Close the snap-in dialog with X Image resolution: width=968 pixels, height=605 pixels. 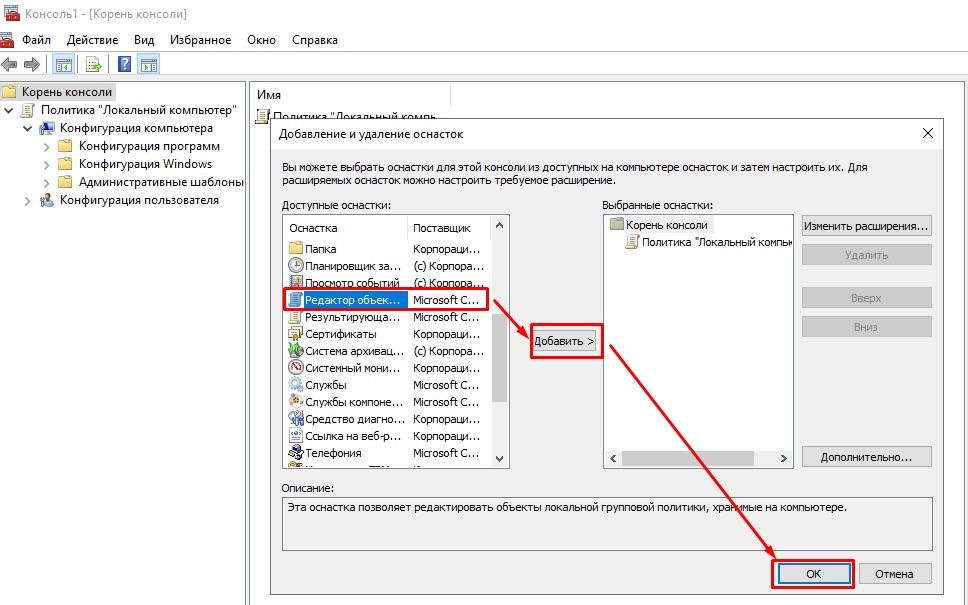(x=927, y=133)
